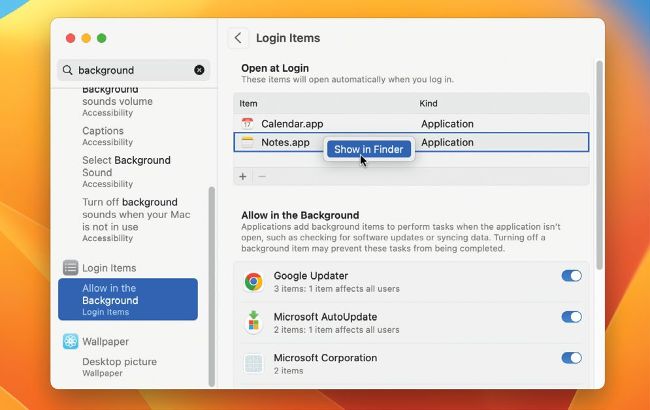This screenshot has width=650, height=410.
Task: Add a login item with plus button
Action: click(243, 177)
